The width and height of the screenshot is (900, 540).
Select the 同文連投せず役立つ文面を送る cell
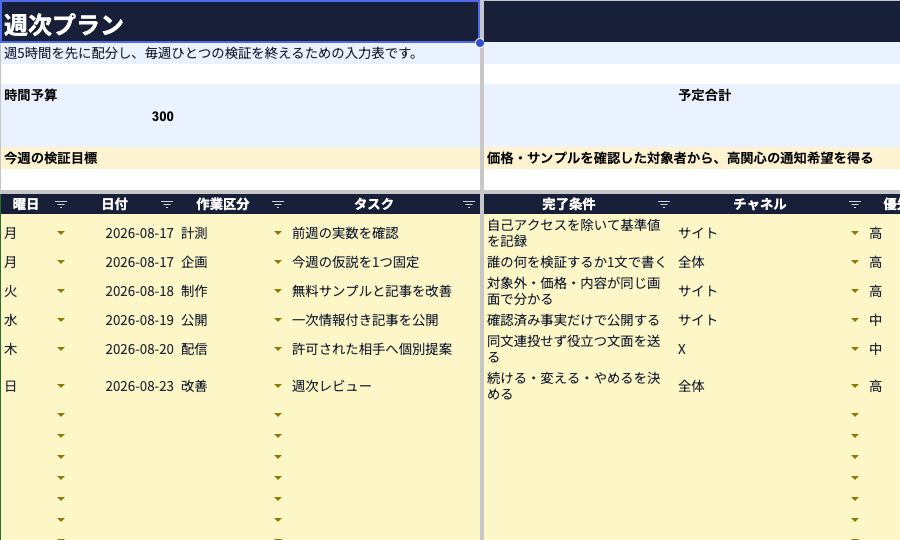(x=579, y=349)
